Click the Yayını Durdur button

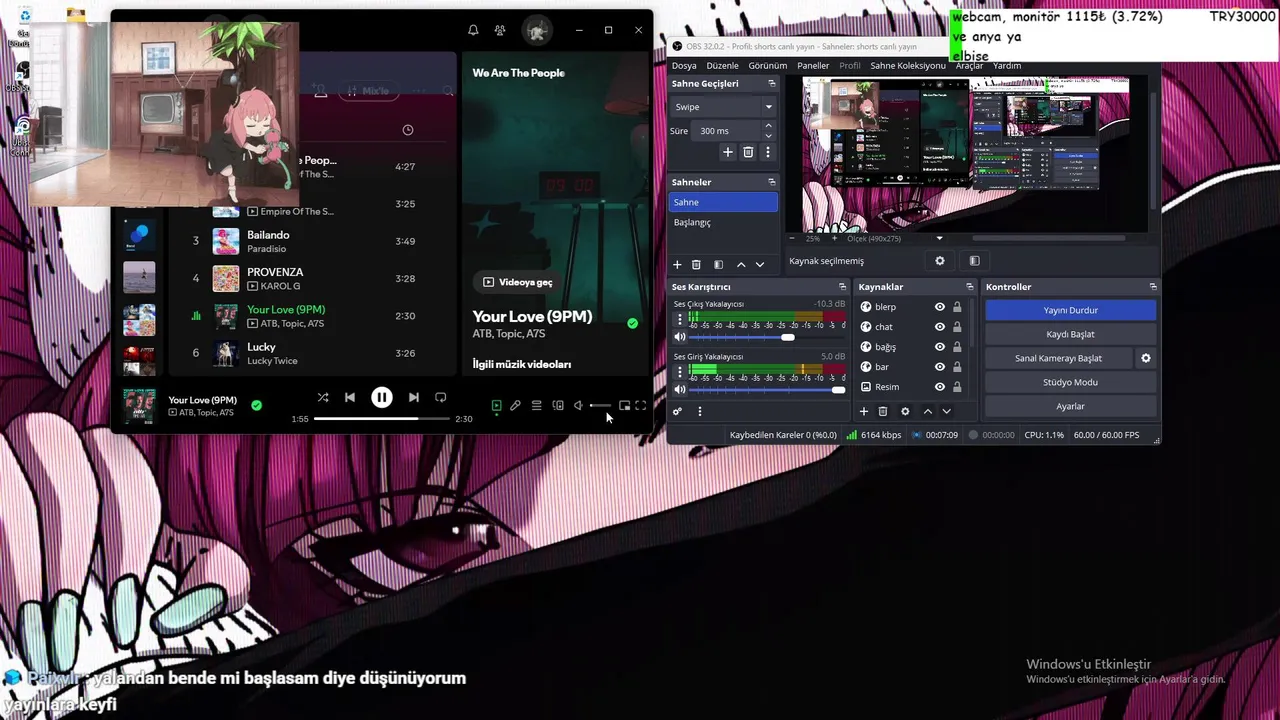(x=1070, y=310)
